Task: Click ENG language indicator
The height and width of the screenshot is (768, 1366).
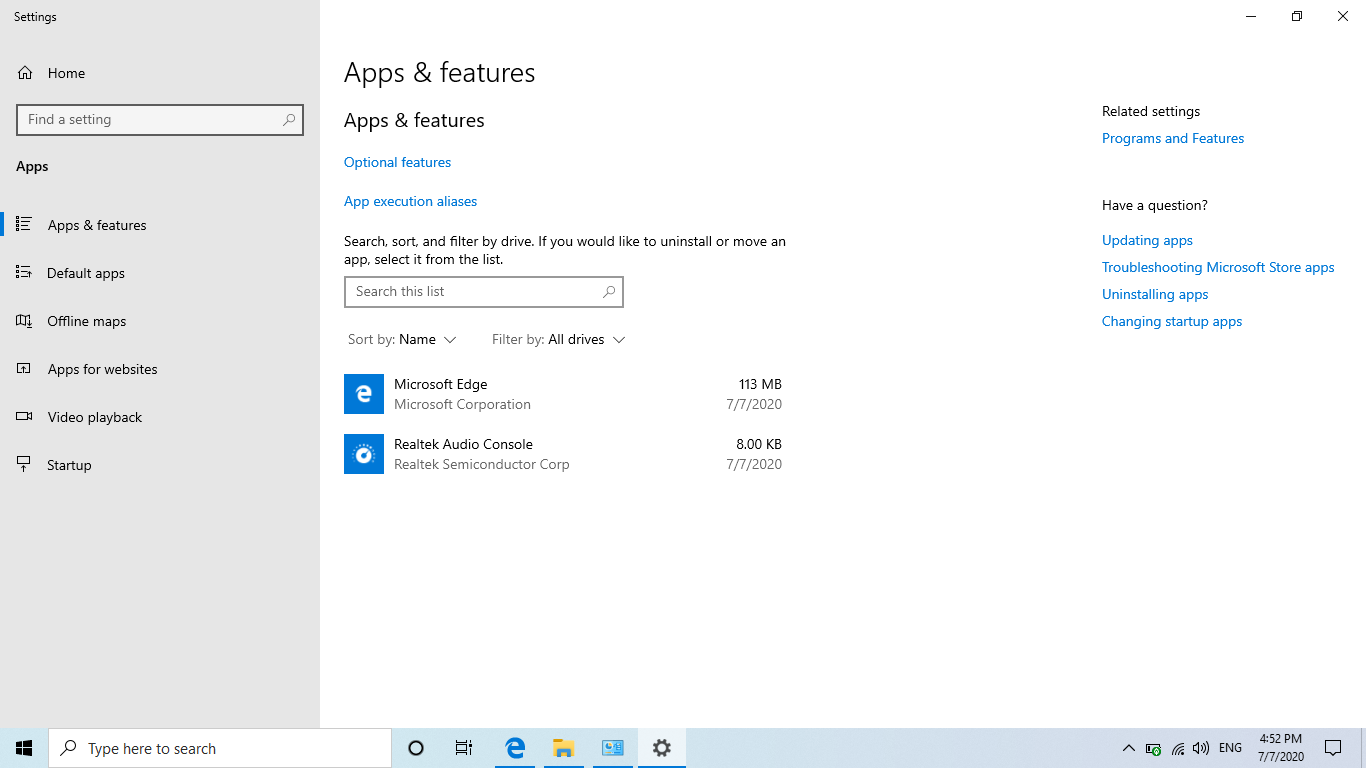Action: click(x=1230, y=748)
